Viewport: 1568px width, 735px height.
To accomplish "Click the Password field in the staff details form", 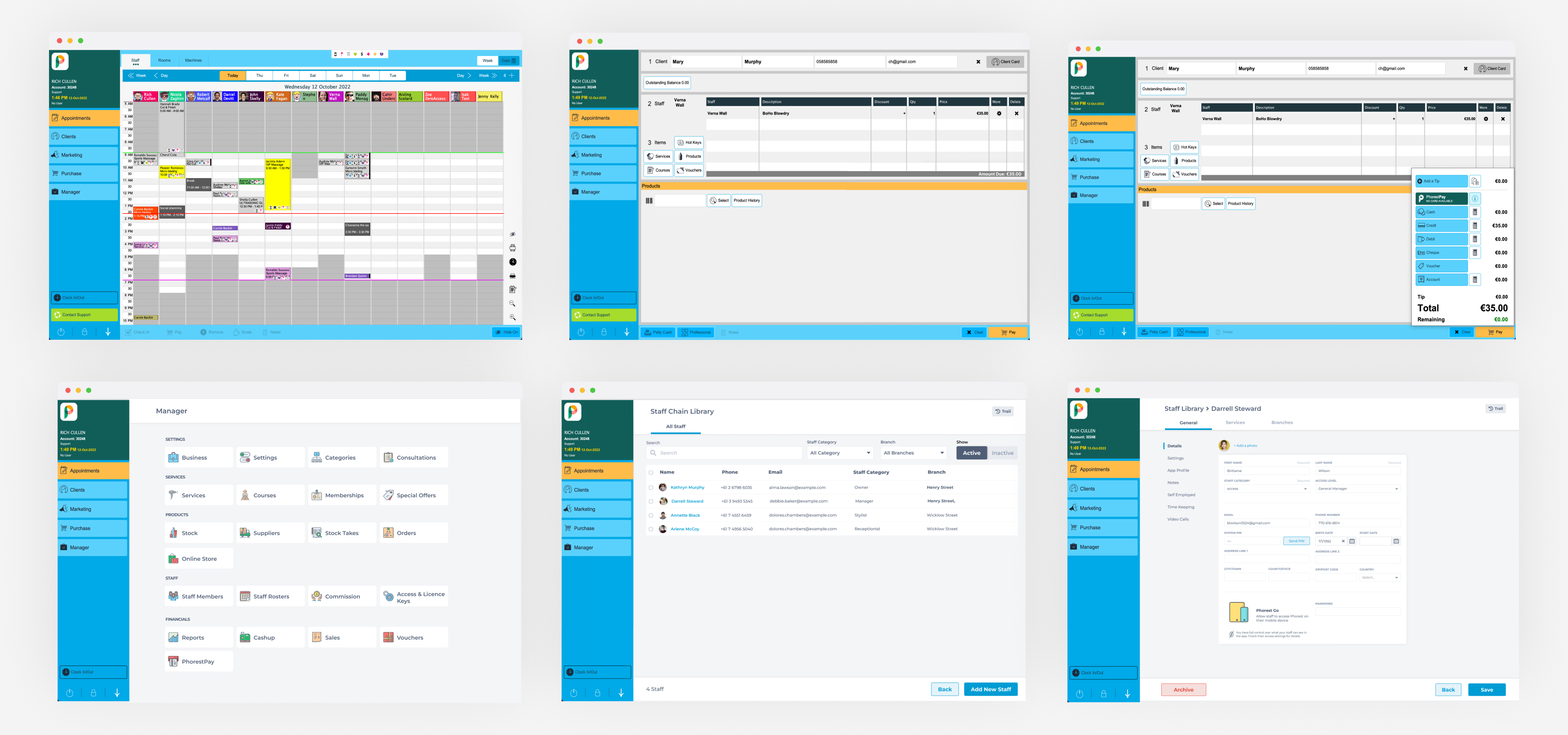I will pyautogui.click(x=1358, y=612).
